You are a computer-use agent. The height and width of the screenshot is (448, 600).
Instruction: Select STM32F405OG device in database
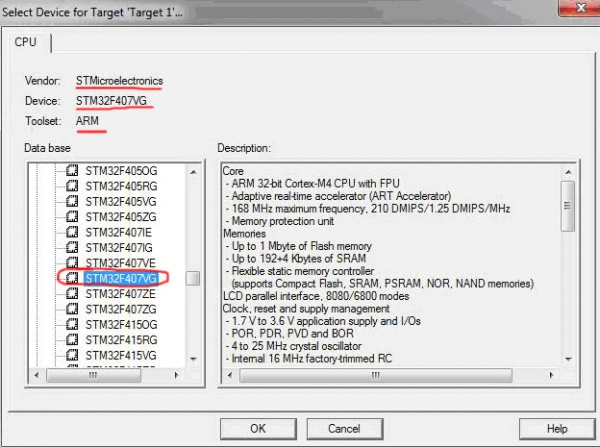[x=121, y=171]
